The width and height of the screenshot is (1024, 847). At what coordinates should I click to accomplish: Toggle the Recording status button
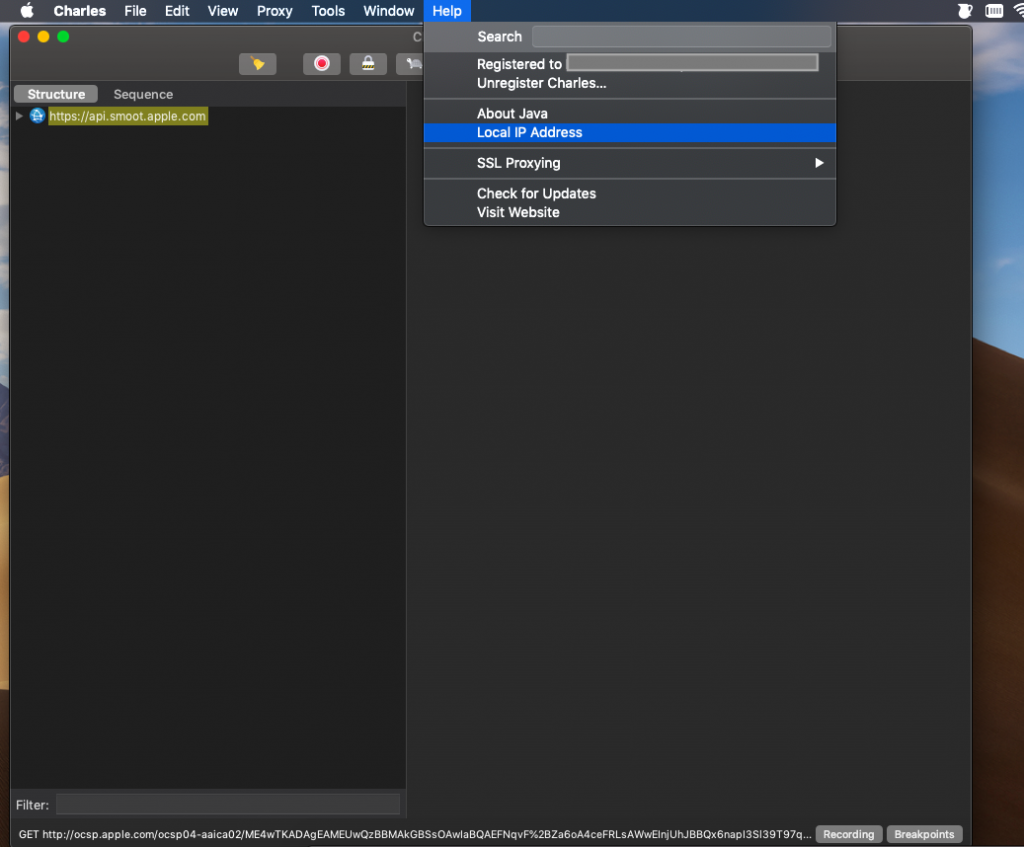(848, 834)
